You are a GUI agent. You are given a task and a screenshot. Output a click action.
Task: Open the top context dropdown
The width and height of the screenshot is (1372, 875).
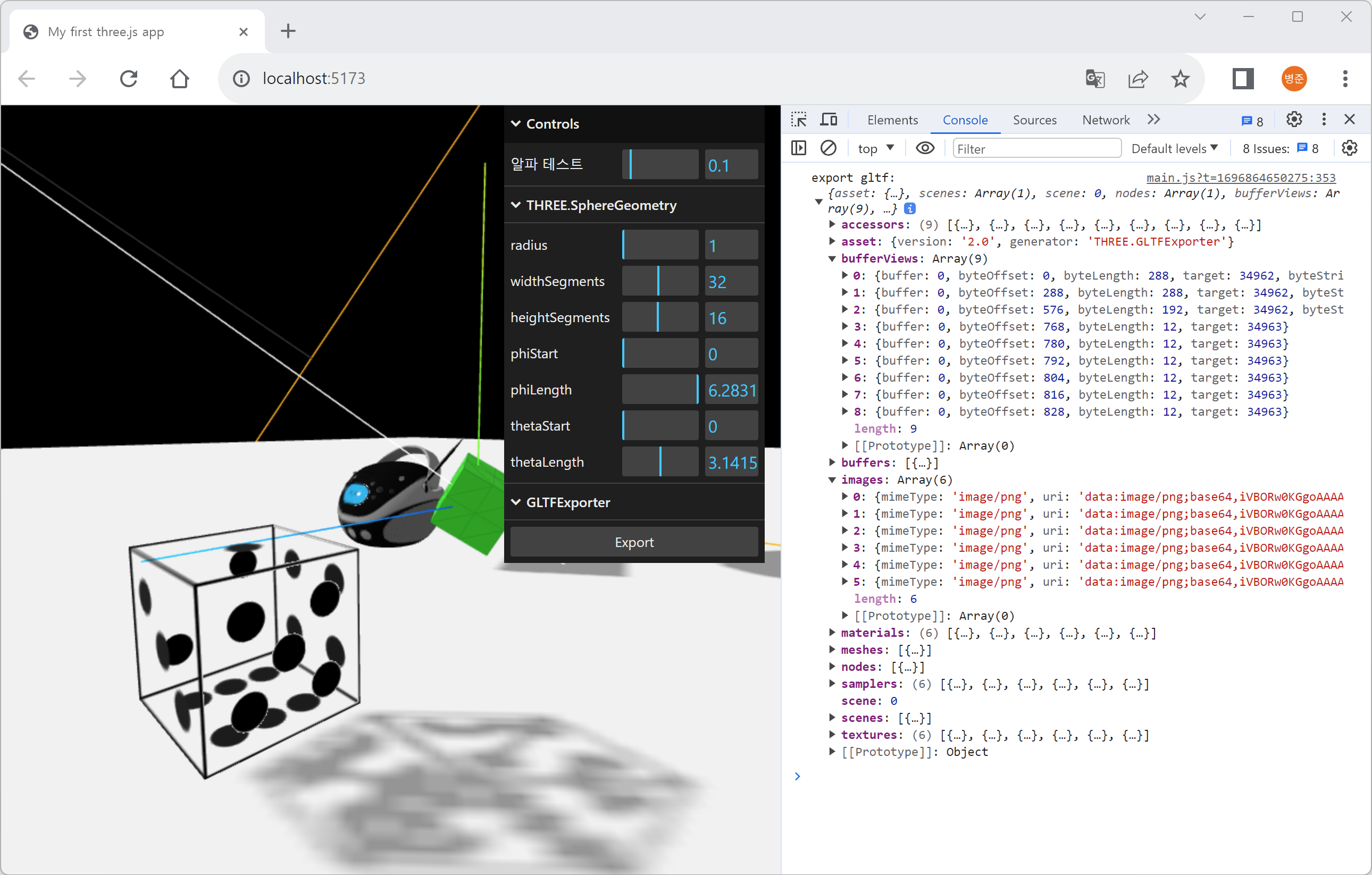876,149
